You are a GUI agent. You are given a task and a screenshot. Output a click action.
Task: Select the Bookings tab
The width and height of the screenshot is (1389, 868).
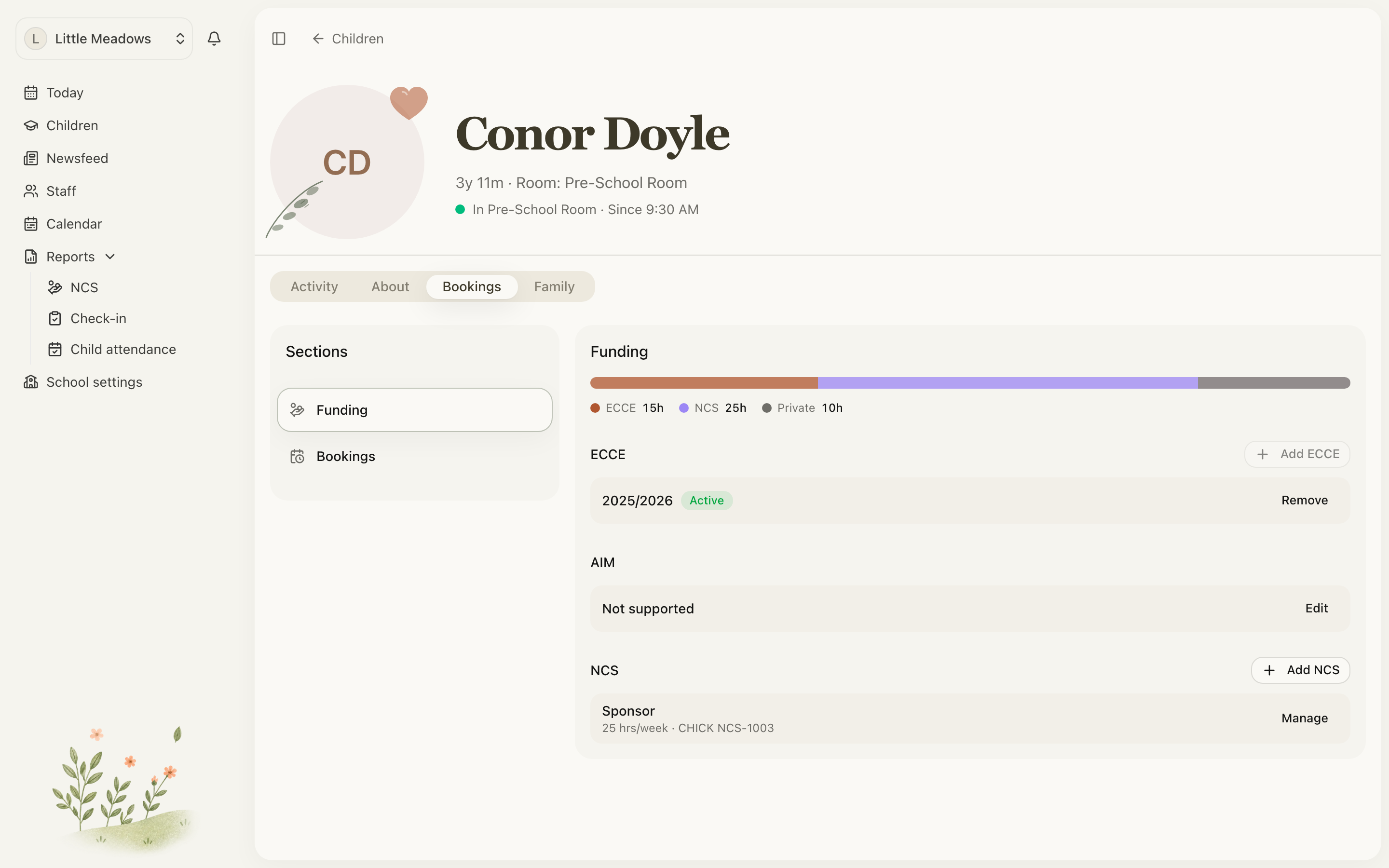pos(472,286)
